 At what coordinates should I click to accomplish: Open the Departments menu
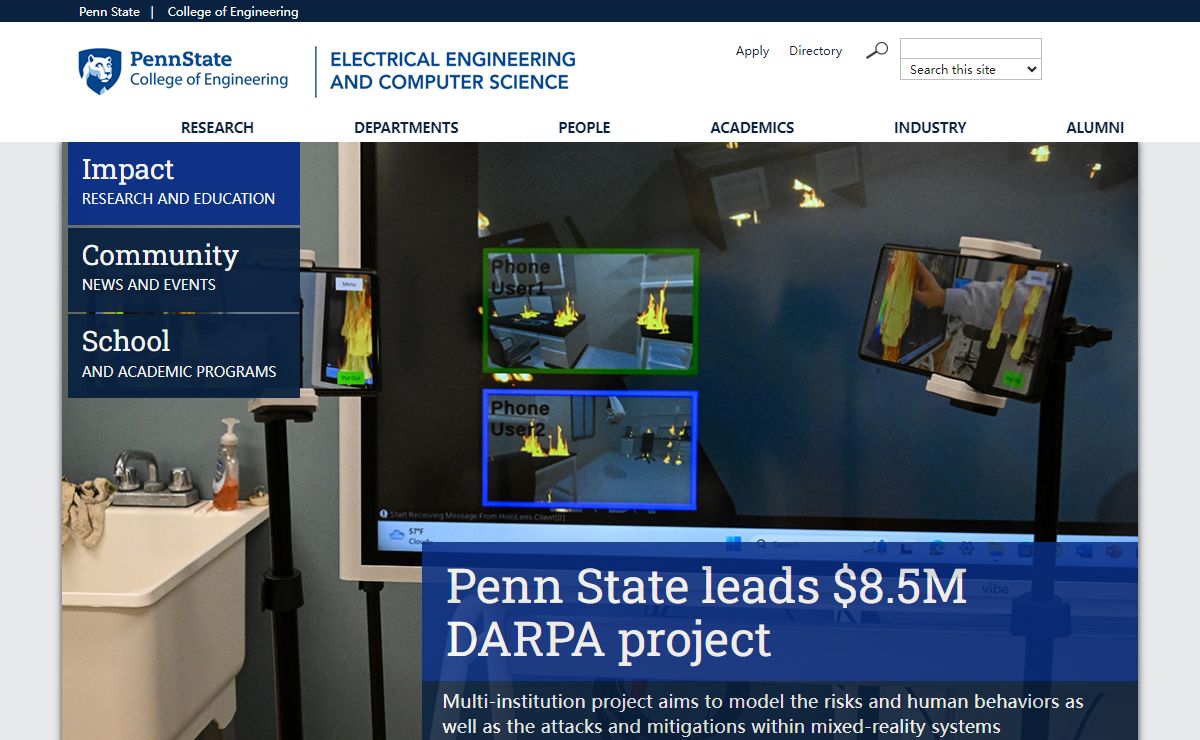(x=406, y=128)
